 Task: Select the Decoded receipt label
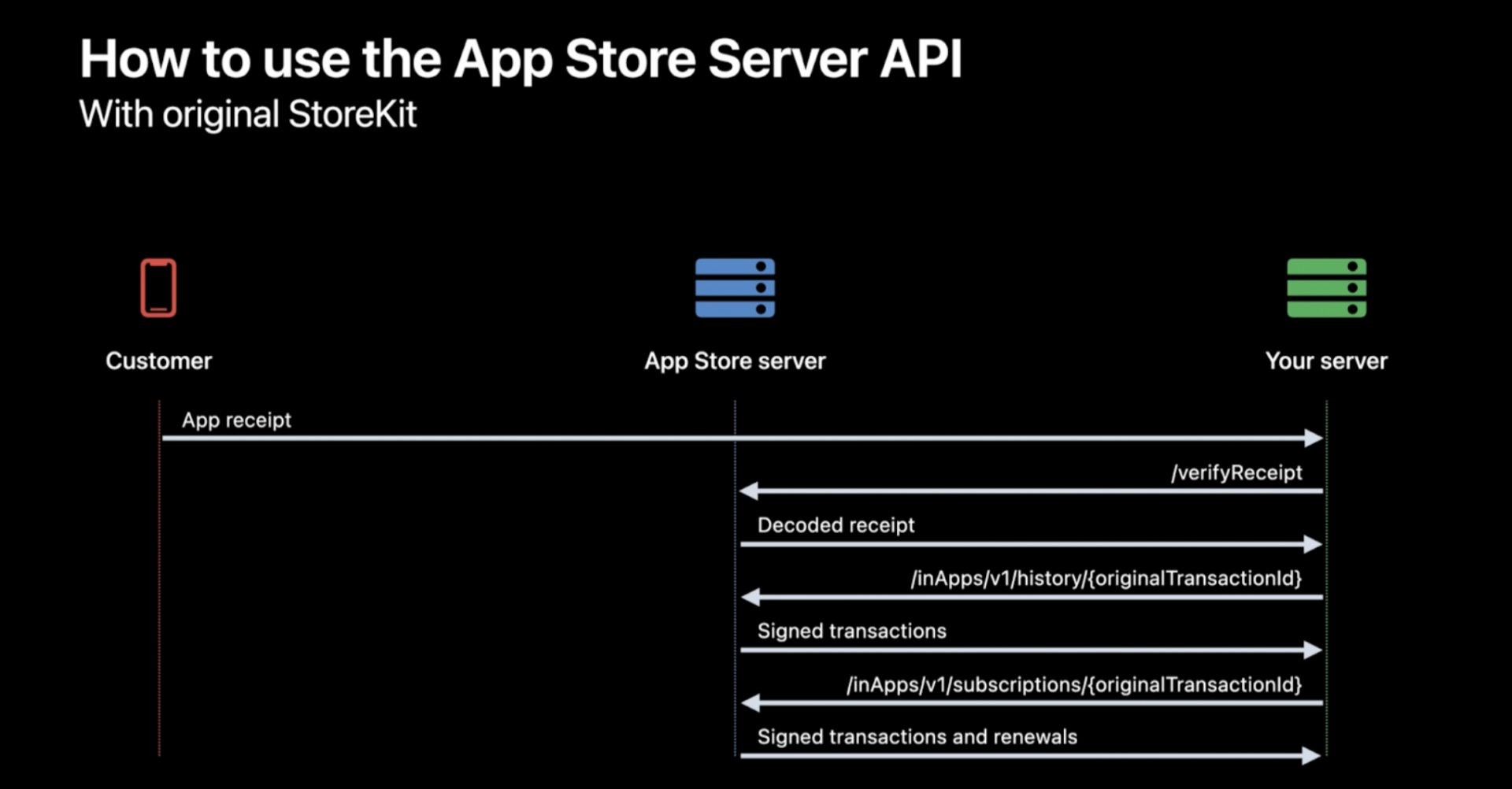click(835, 524)
